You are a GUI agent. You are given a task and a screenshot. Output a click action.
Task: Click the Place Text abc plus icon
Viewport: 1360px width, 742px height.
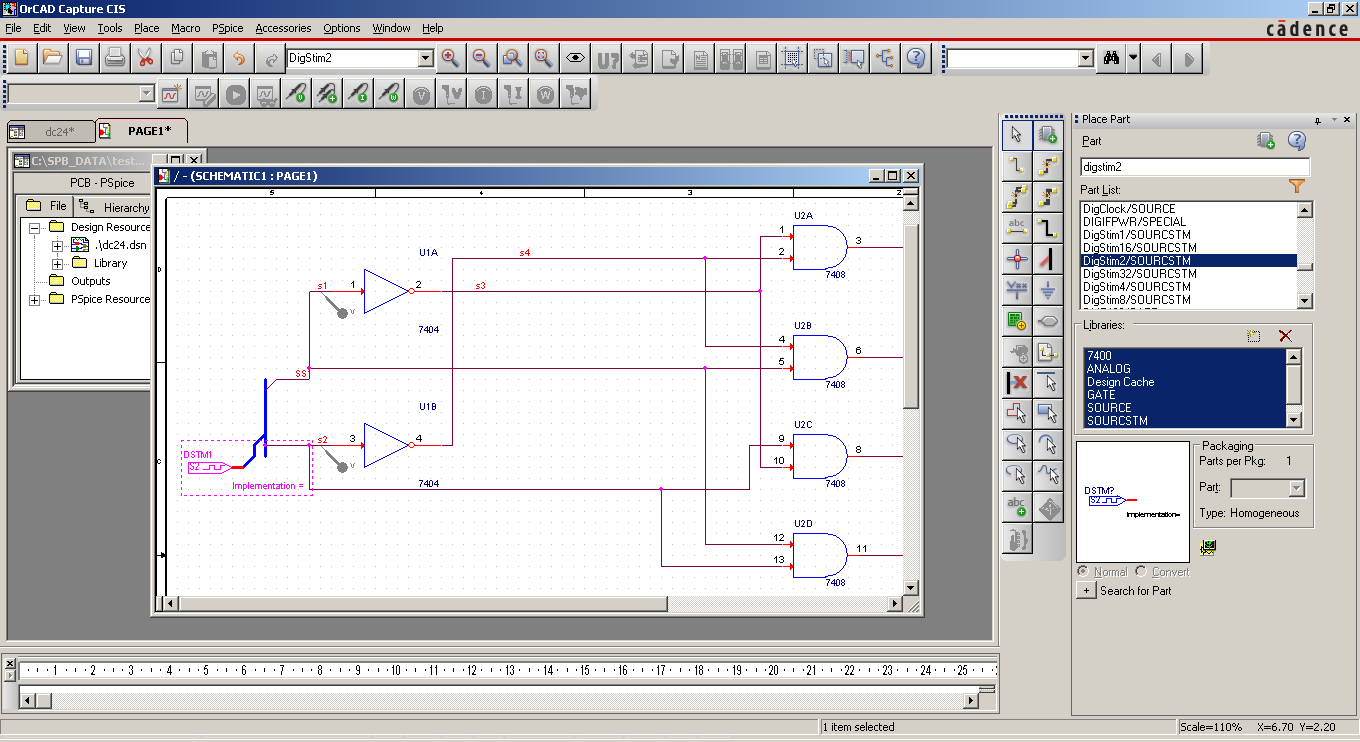click(1017, 507)
